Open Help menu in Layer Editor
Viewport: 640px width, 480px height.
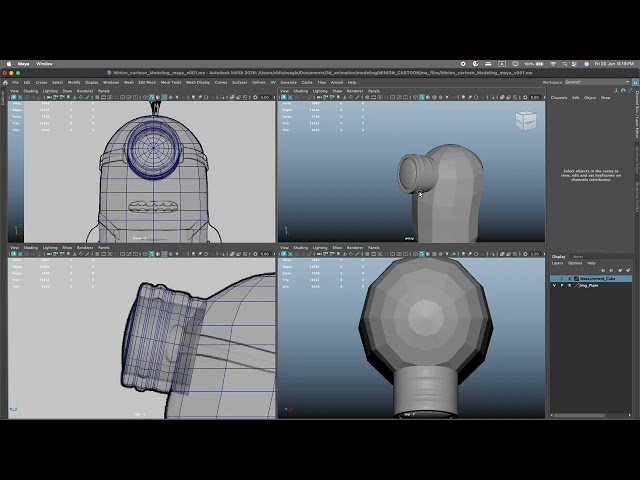[x=591, y=263]
